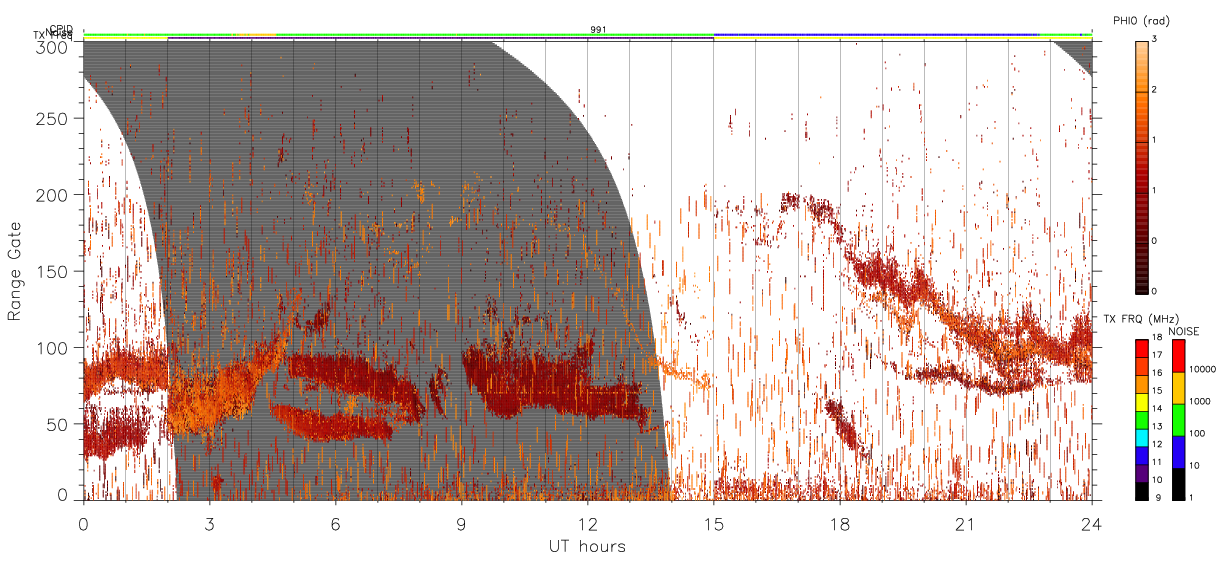Click the '10000' NOISE legend value
The width and height of the screenshot is (1228, 567).
[1204, 370]
